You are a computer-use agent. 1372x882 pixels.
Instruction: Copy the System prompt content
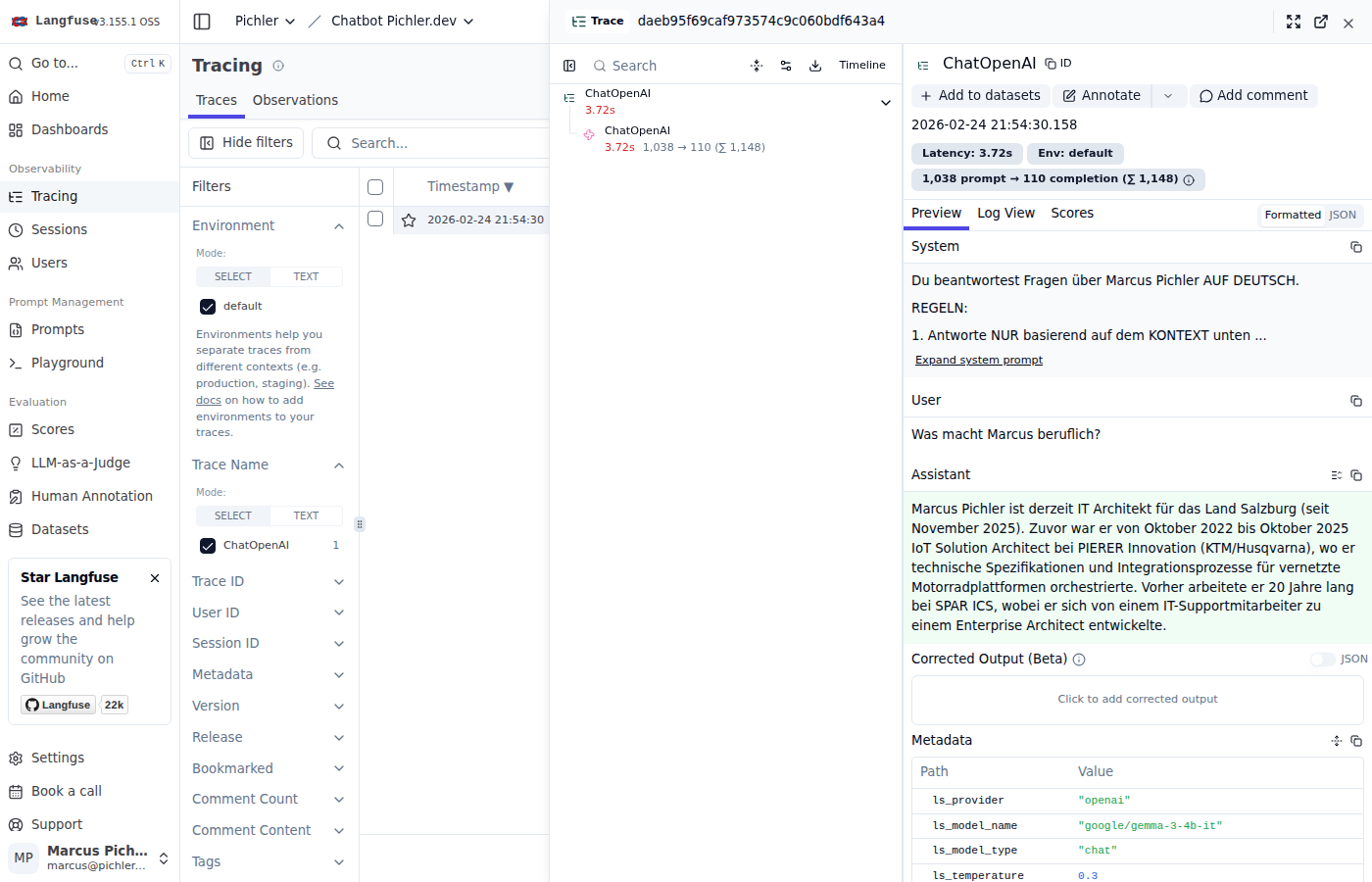pos(1356,247)
